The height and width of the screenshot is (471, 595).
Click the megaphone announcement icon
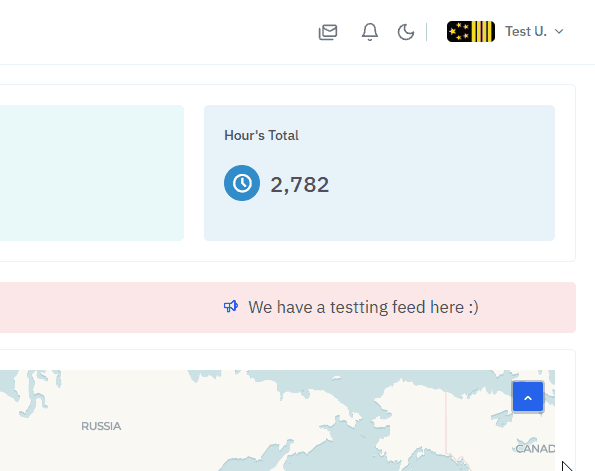coord(231,306)
